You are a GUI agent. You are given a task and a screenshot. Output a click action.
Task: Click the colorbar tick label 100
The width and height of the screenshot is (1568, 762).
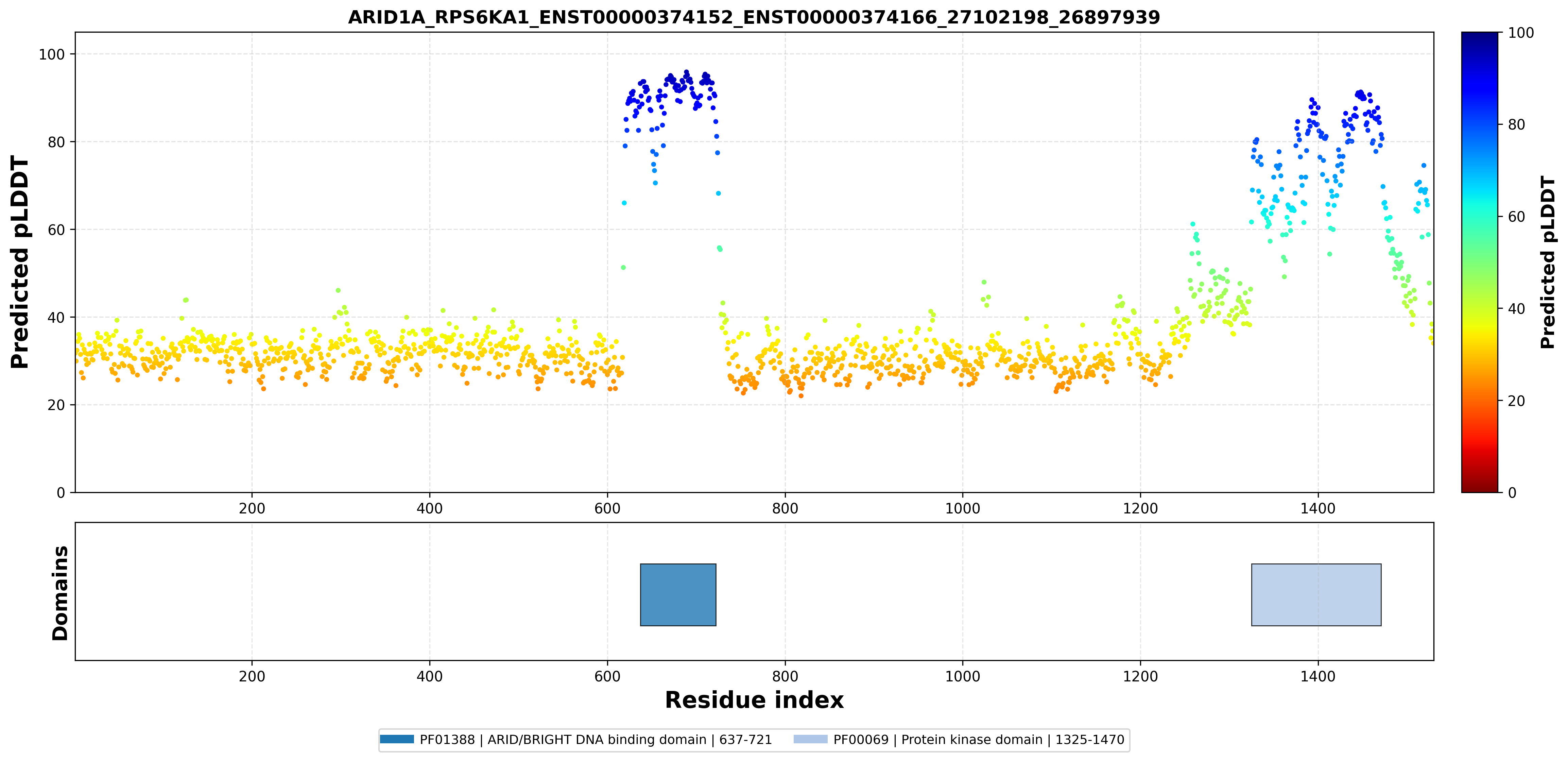(x=1520, y=33)
